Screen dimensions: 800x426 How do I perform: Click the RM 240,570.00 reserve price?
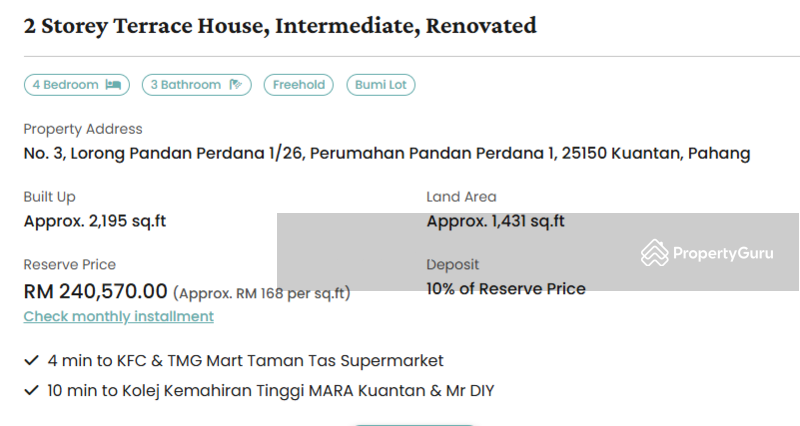tap(96, 291)
